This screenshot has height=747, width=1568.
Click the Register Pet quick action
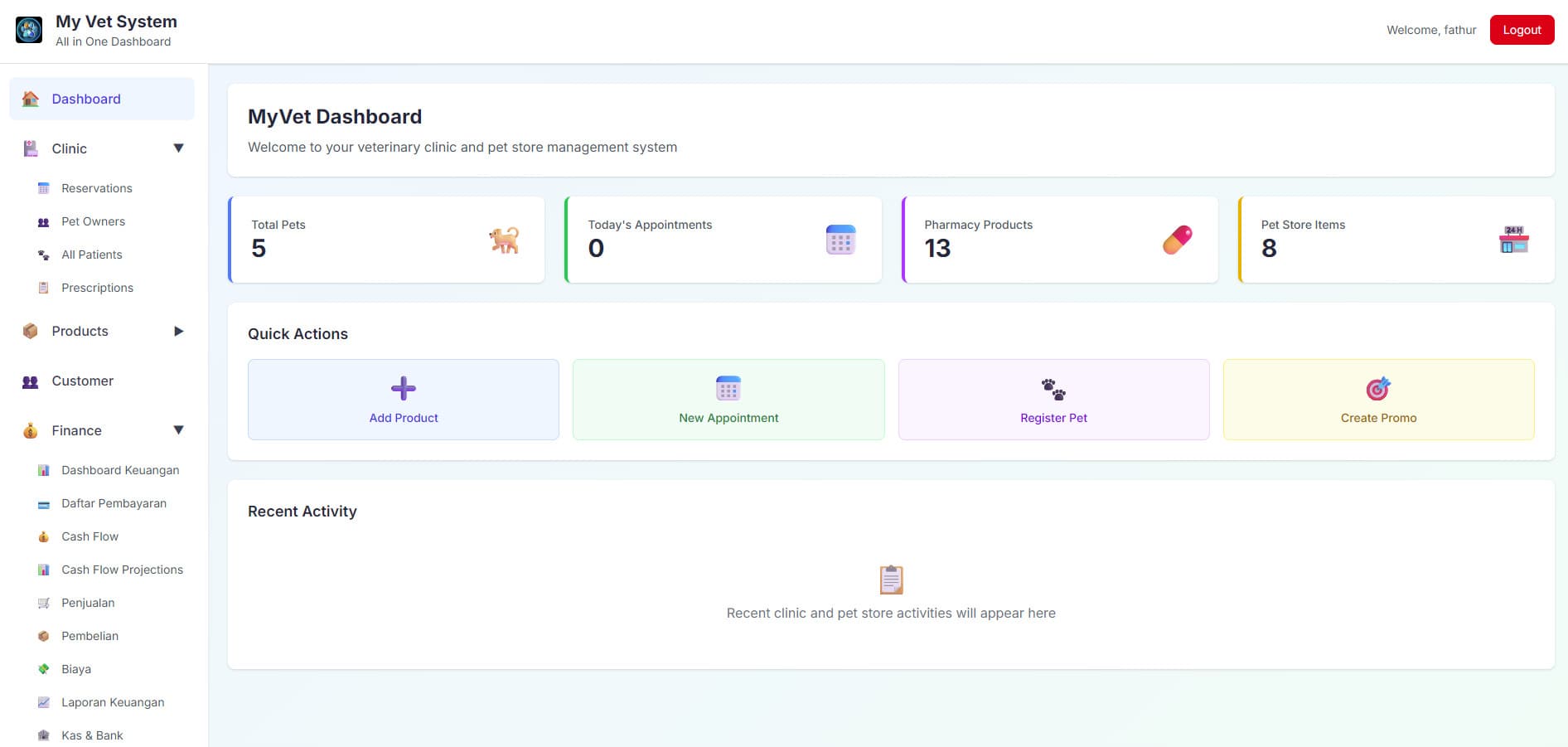click(x=1053, y=400)
